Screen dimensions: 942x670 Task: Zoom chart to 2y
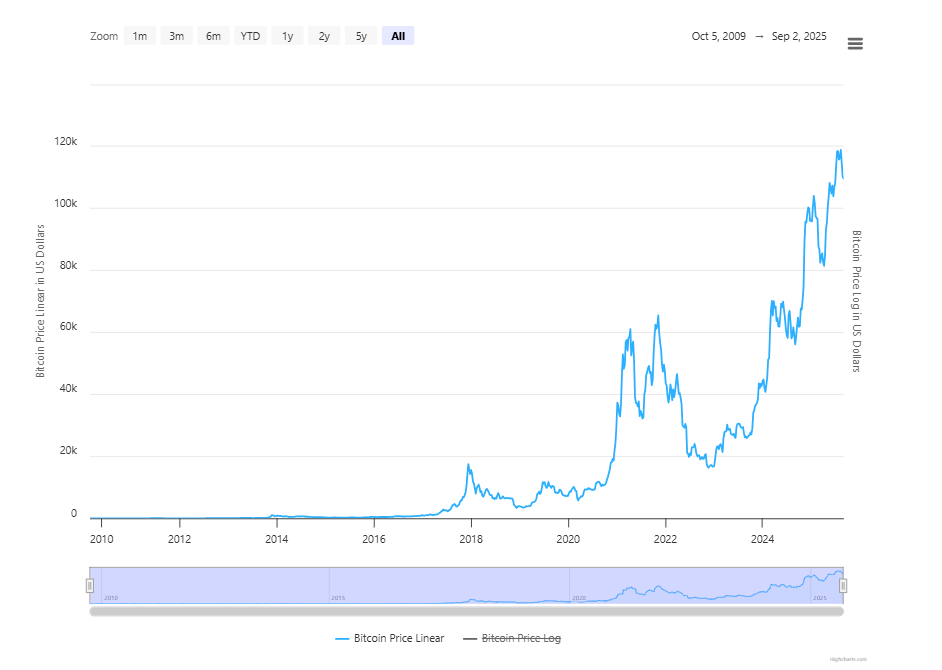point(324,36)
